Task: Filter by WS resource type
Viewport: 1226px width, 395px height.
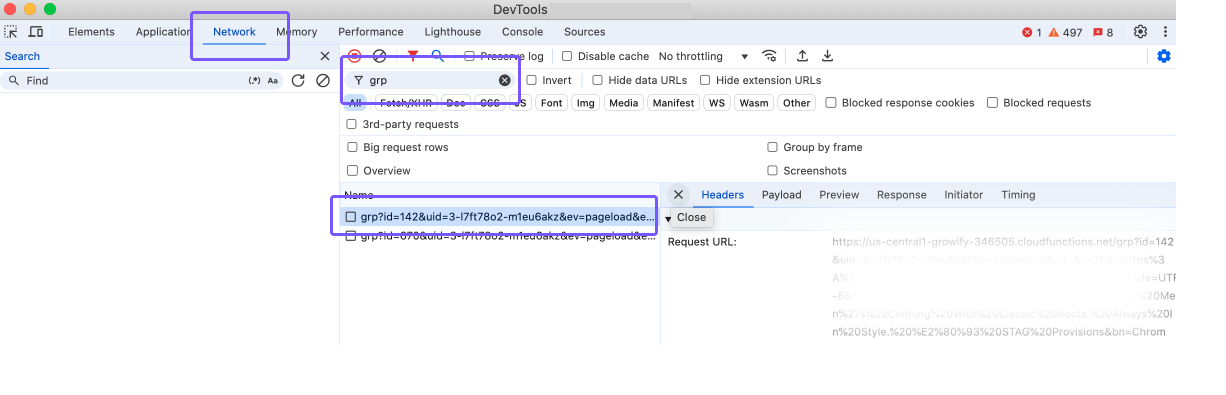Action: pyautogui.click(x=716, y=103)
